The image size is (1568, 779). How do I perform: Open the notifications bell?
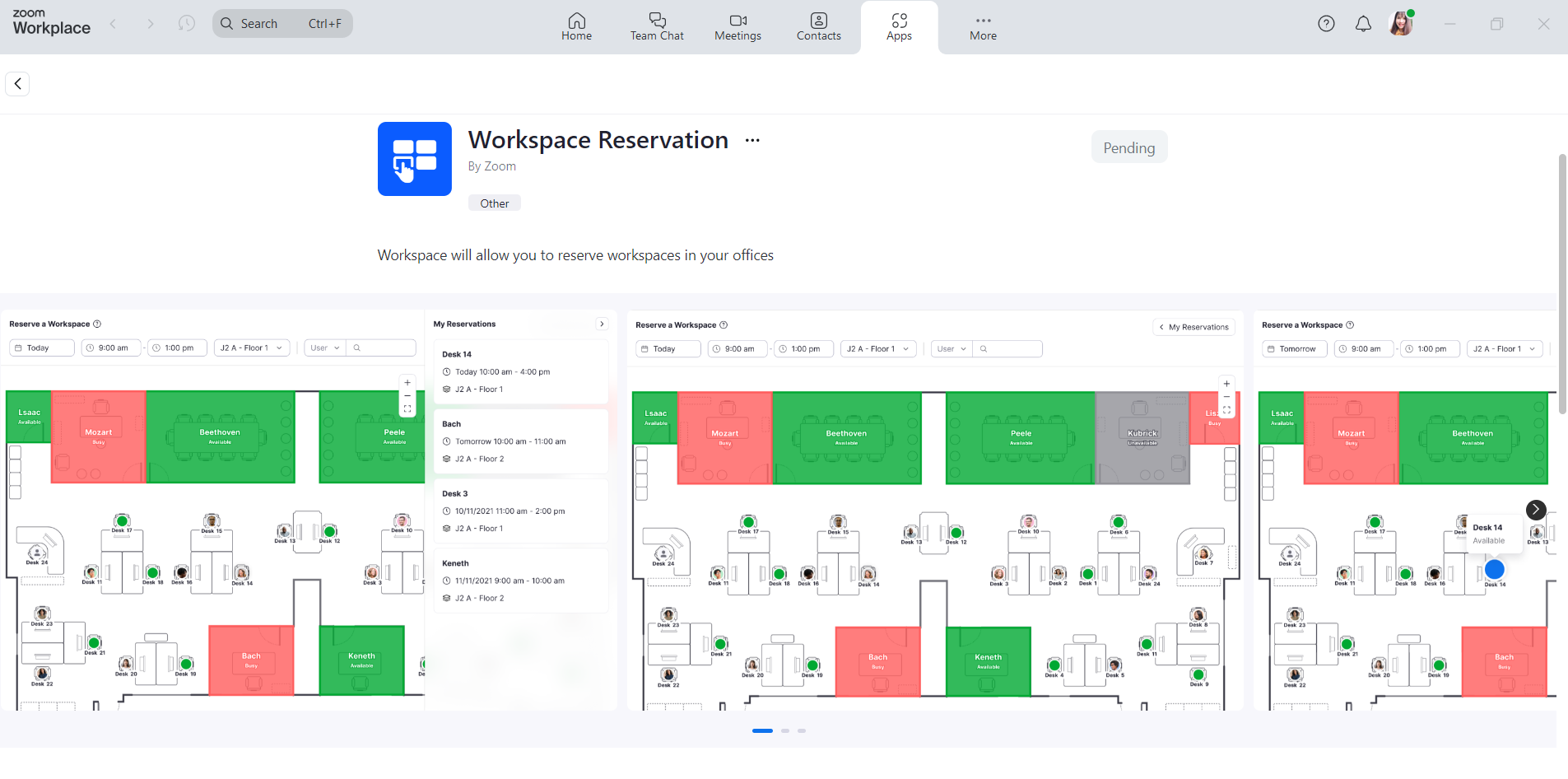tap(1363, 24)
